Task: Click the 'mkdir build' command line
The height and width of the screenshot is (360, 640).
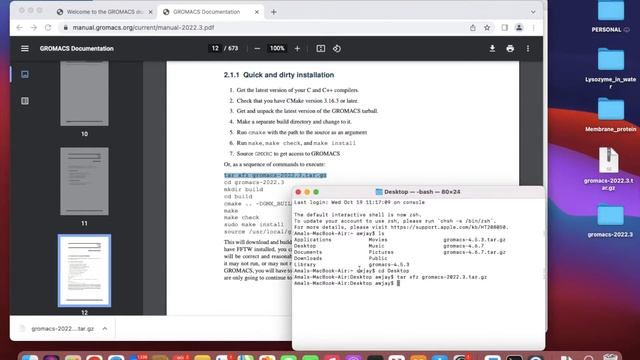Action: [x=244, y=189]
